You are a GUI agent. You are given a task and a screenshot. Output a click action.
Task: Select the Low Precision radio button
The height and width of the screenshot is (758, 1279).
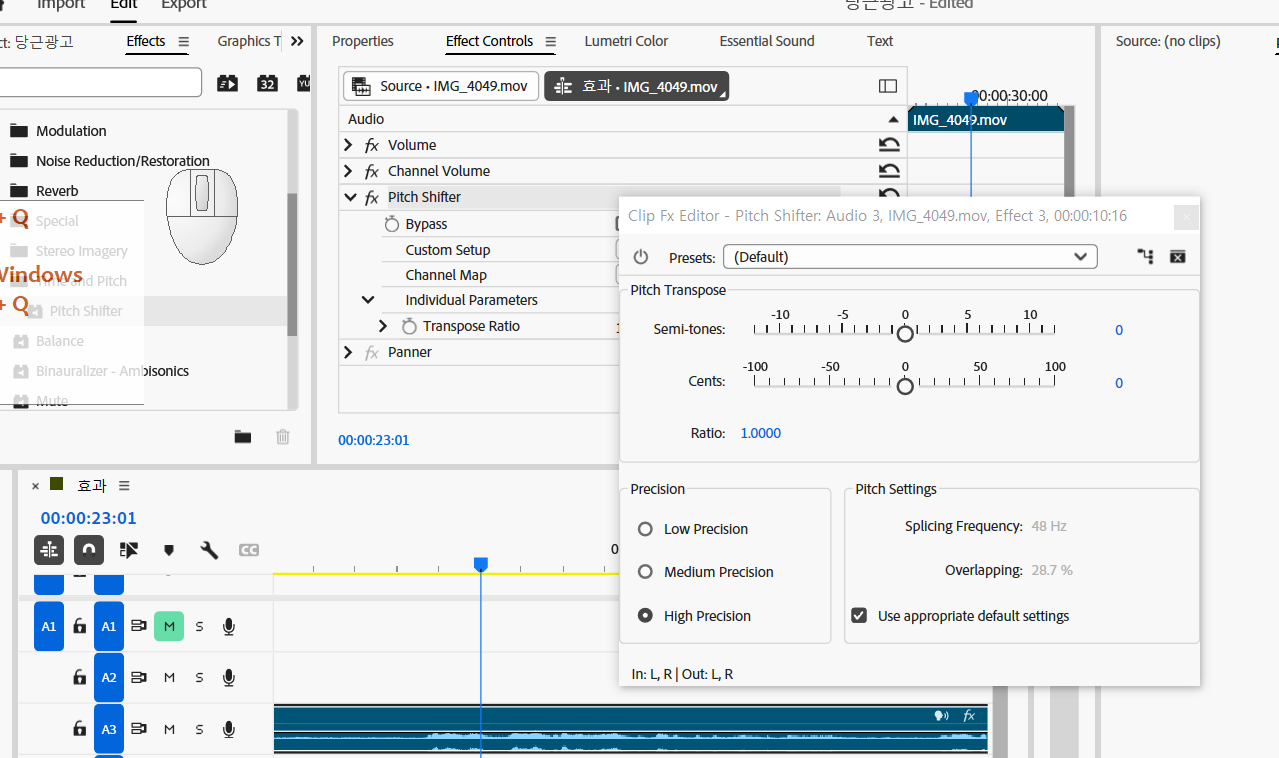point(645,529)
